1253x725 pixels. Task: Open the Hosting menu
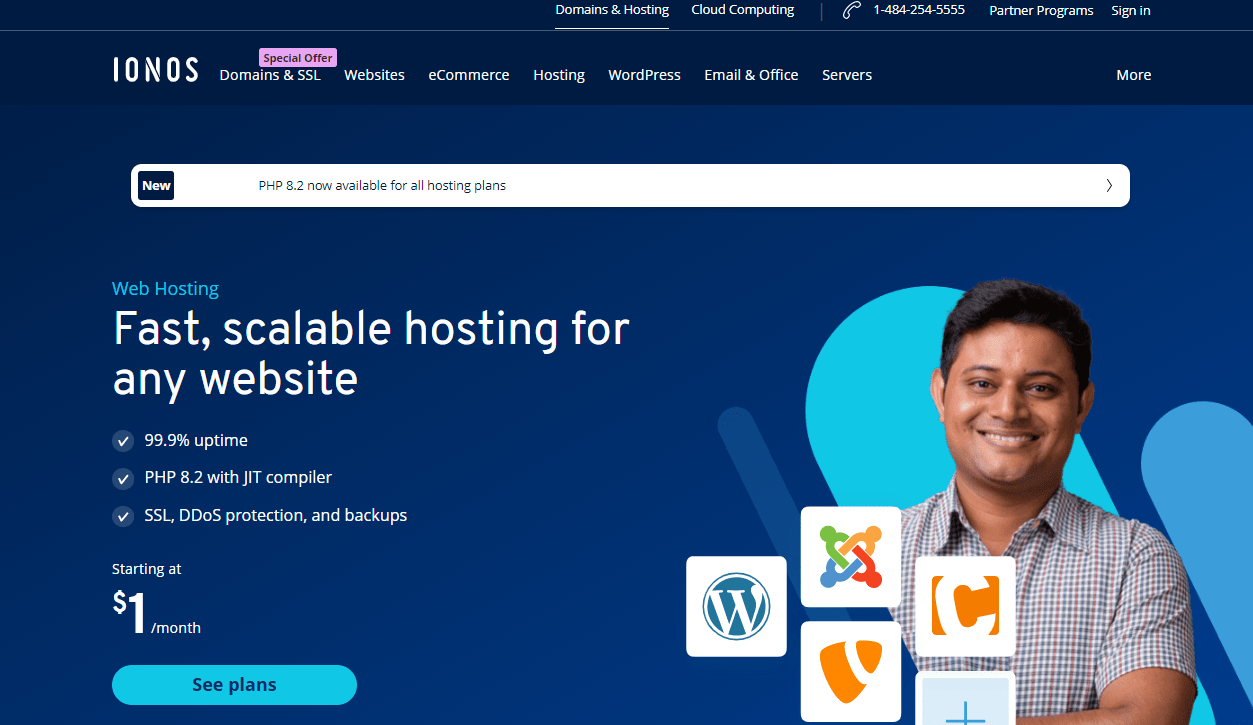tap(559, 75)
